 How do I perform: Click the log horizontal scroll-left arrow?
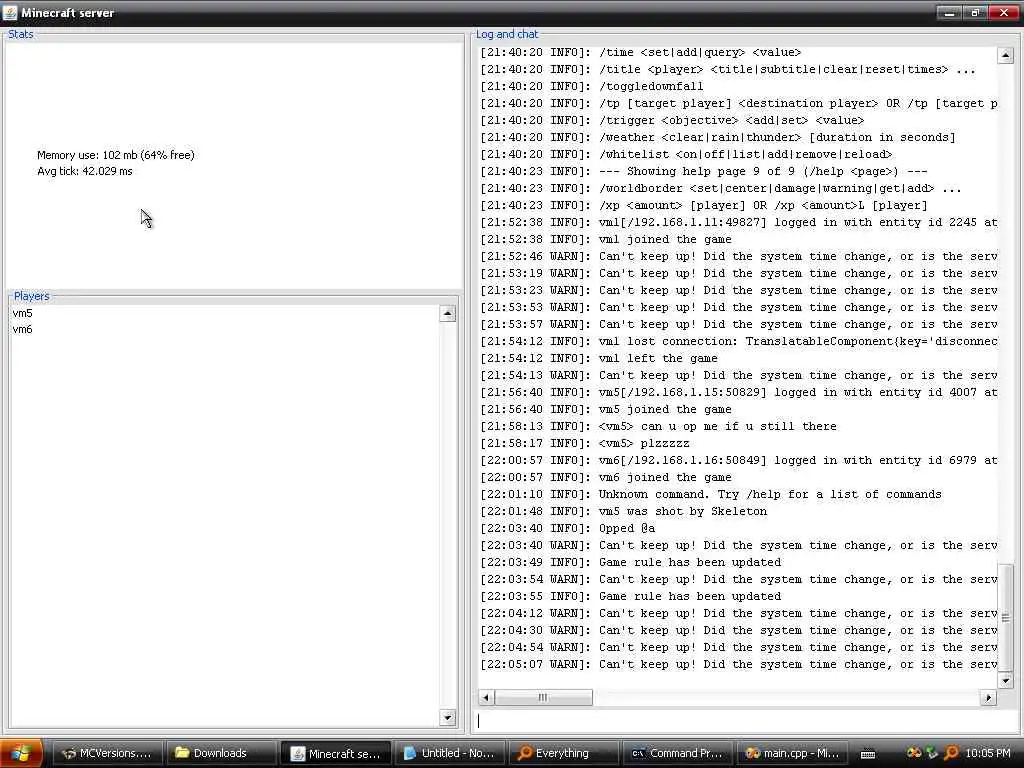click(485, 697)
